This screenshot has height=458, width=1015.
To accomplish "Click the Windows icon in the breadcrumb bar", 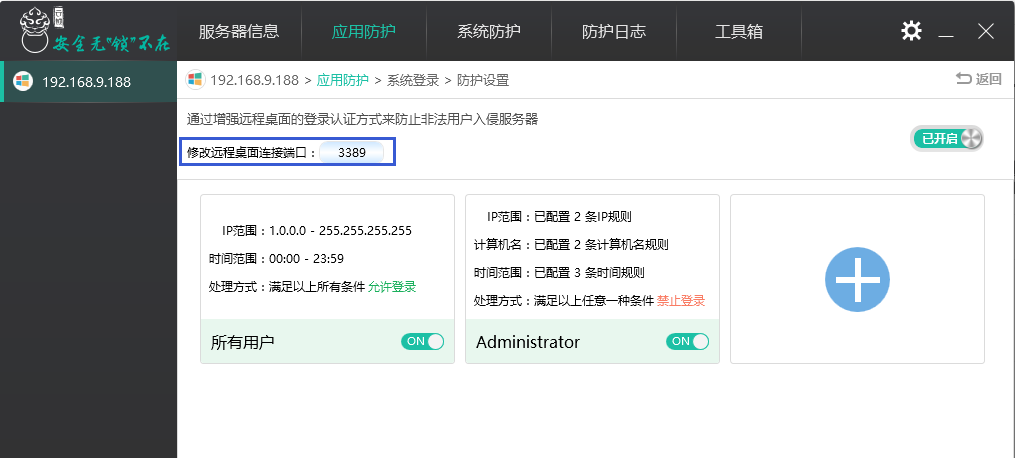I will 195,80.
